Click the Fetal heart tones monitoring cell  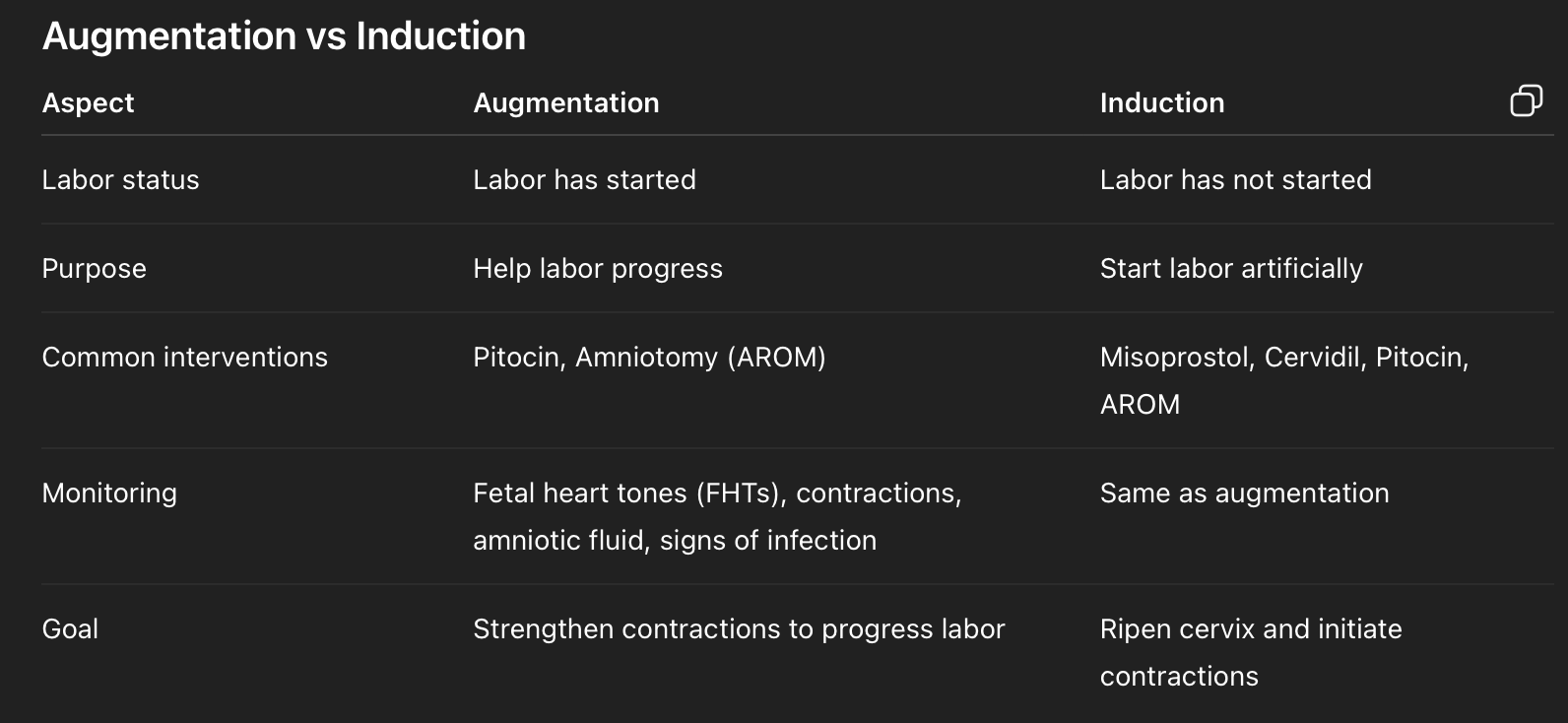[x=716, y=515]
